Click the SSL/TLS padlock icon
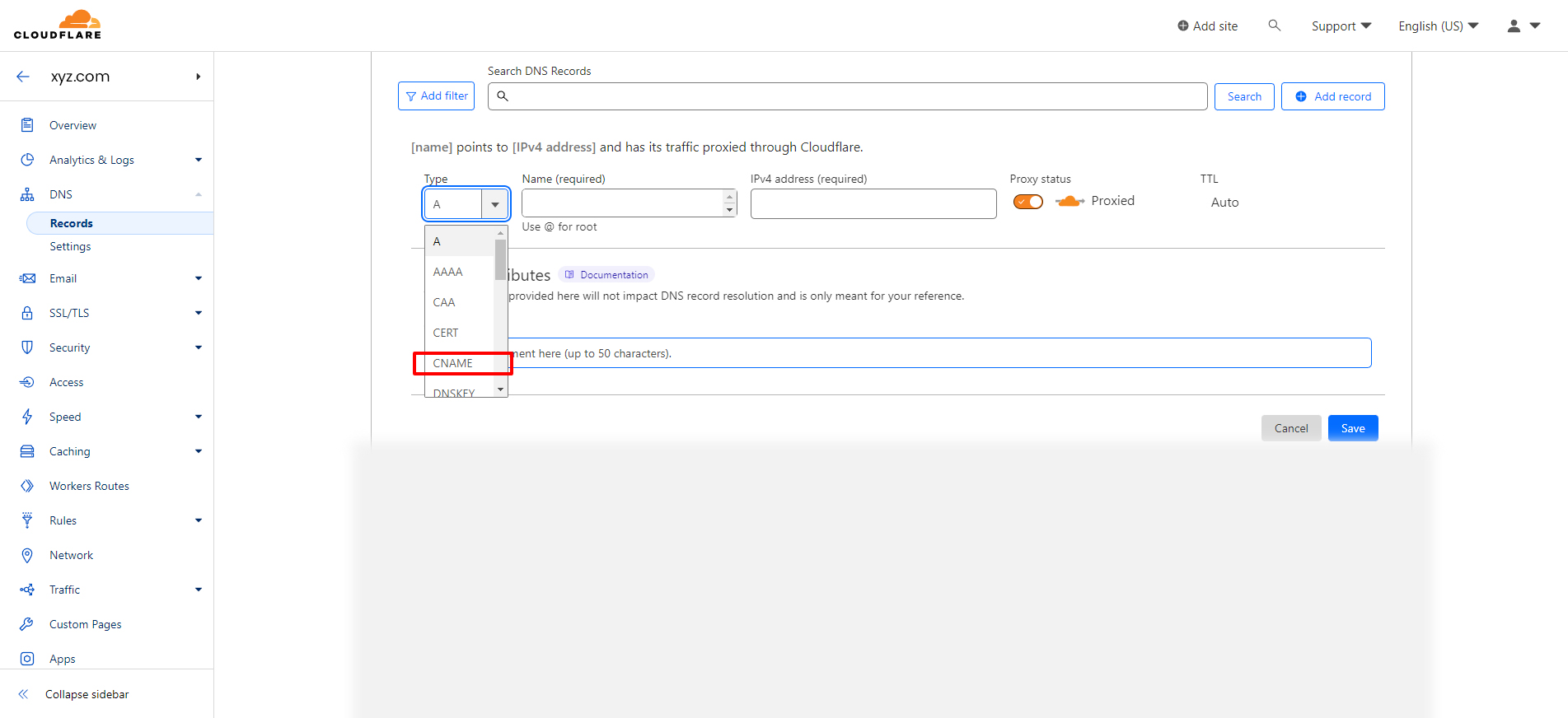Screen dimensions: 1568x718 tap(27, 313)
